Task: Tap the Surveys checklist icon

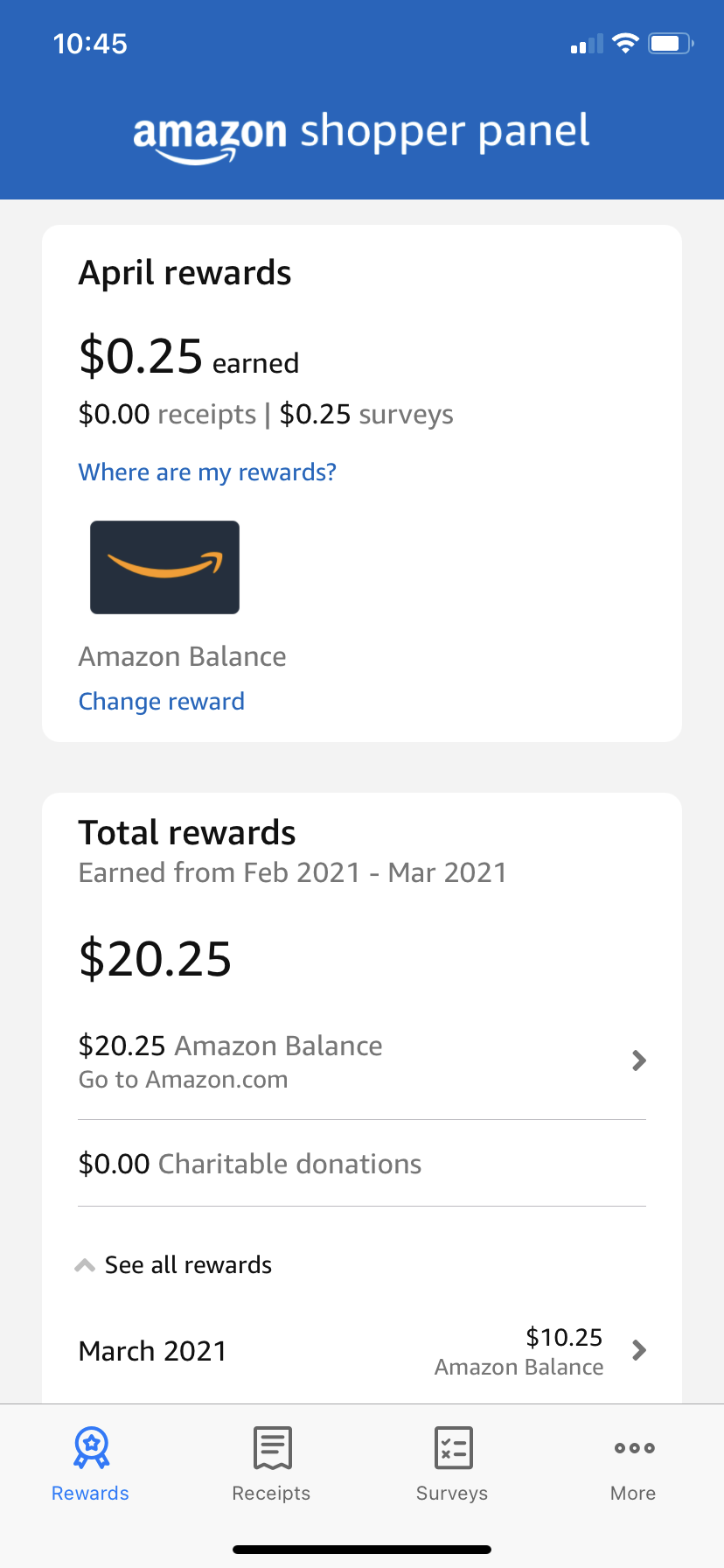Action: click(x=453, y=1447)
